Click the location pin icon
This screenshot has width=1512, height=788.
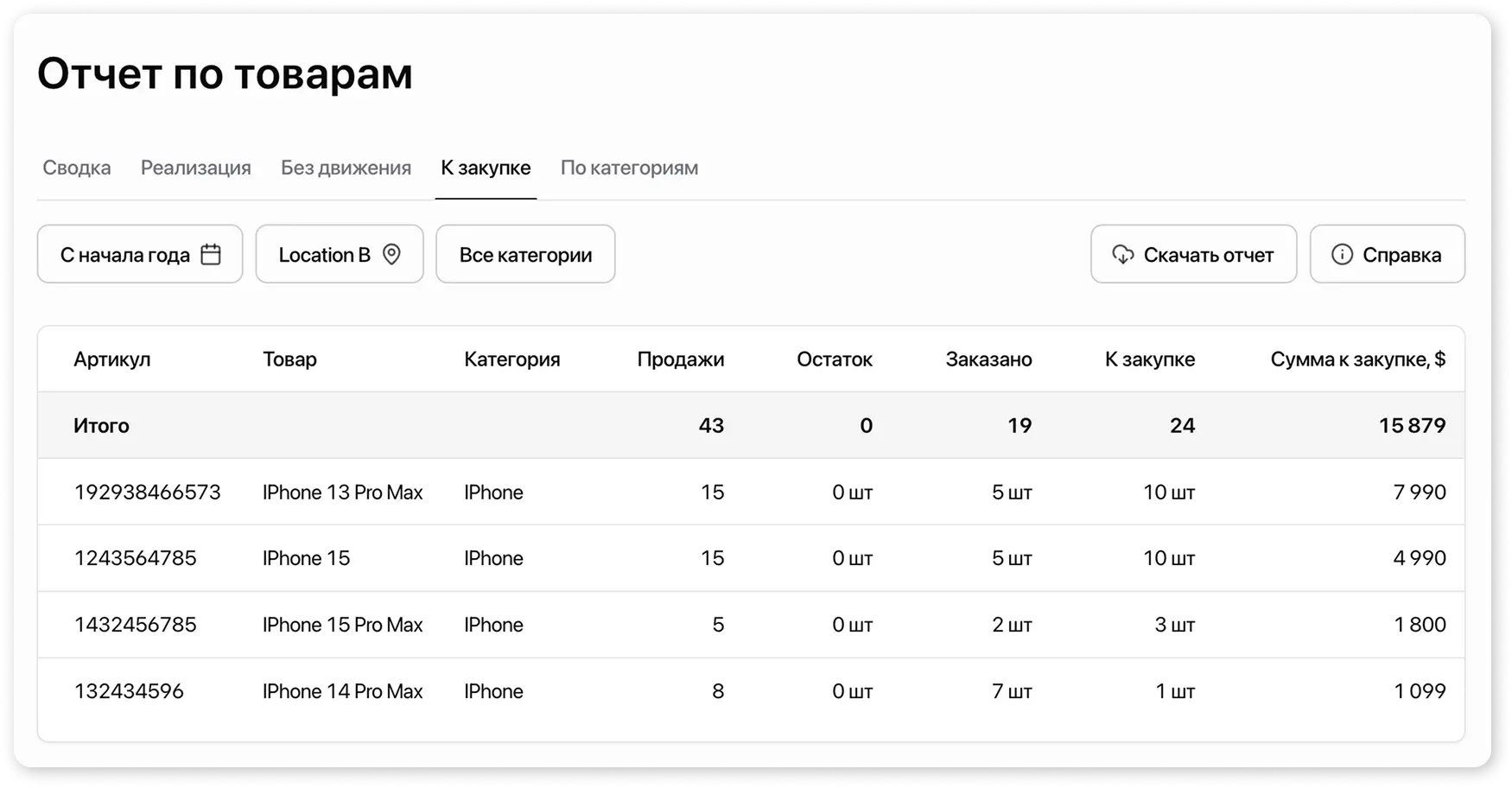click(391, 254)
